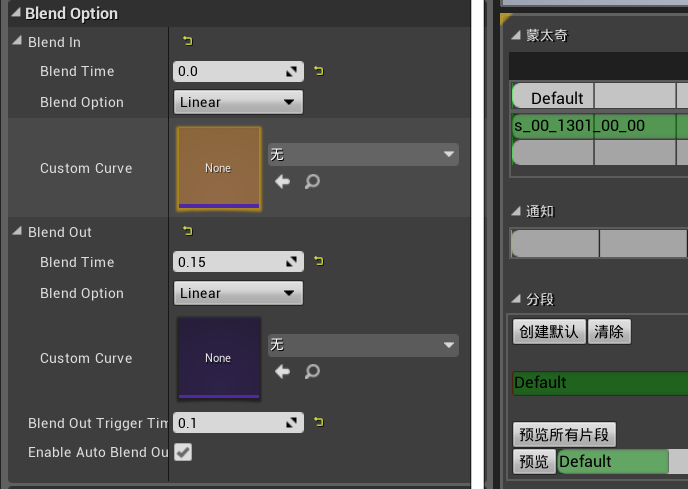Open Blend Out Blend Option Linear dropdown
This screenshot has width=688, height=489.
238,293
